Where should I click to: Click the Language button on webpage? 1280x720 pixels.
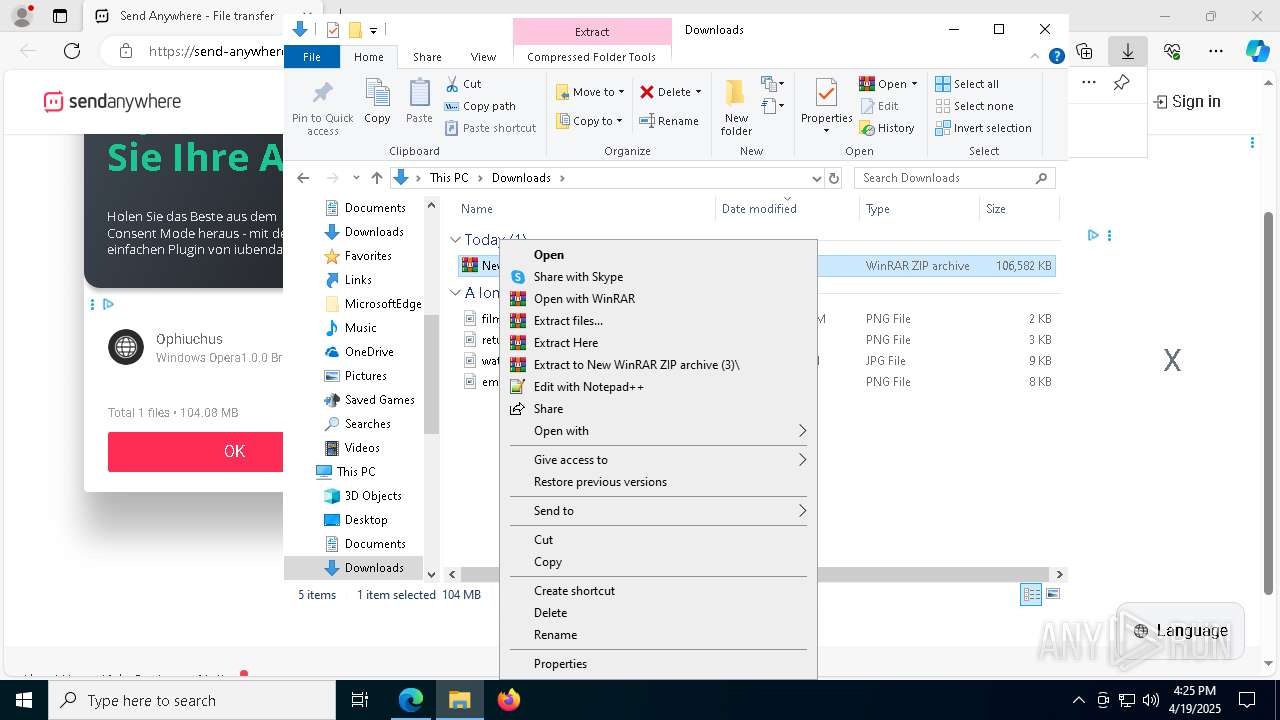coord(1181,631)
